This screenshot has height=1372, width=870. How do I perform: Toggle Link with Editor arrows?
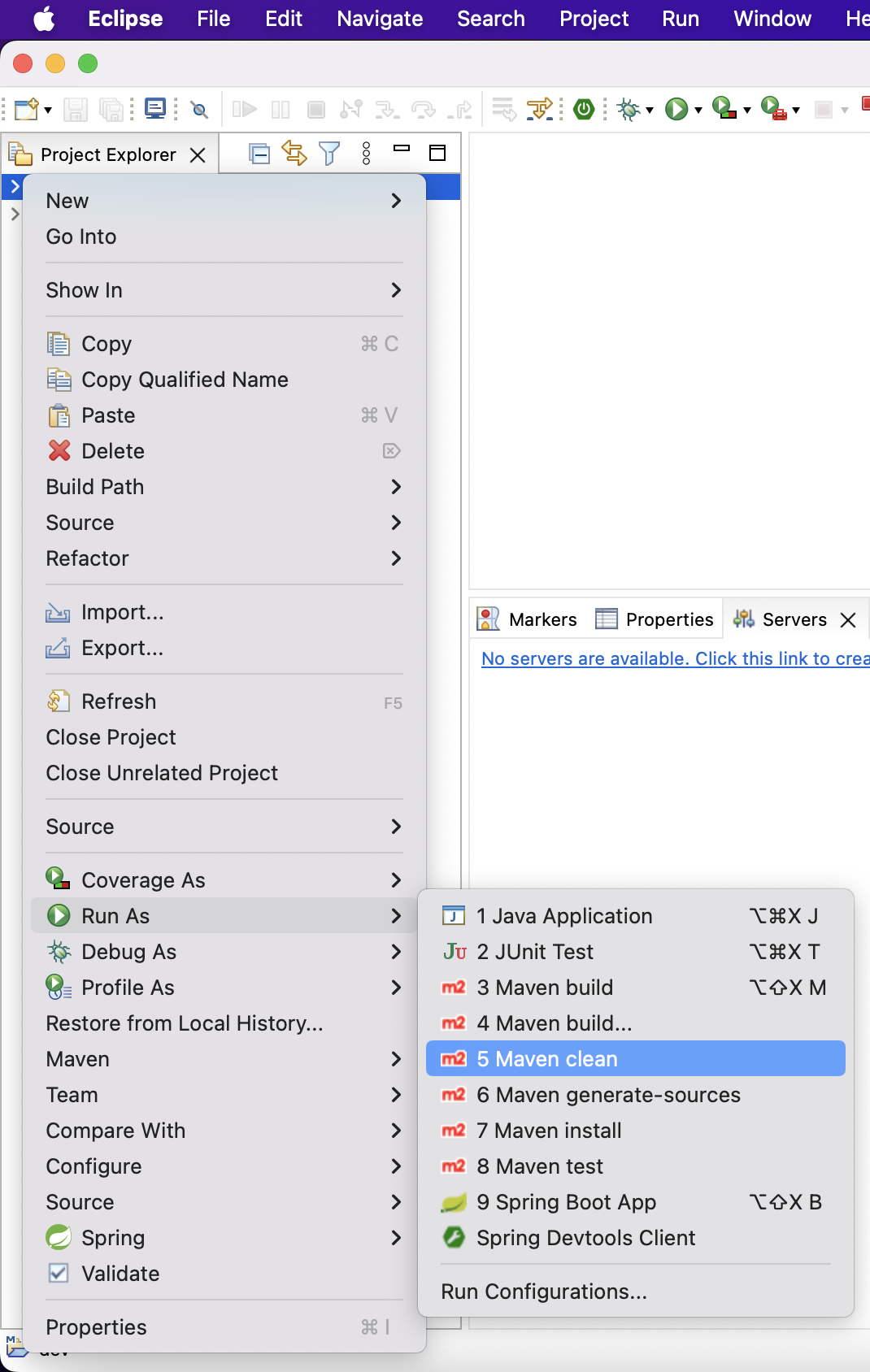coord(294,153)
